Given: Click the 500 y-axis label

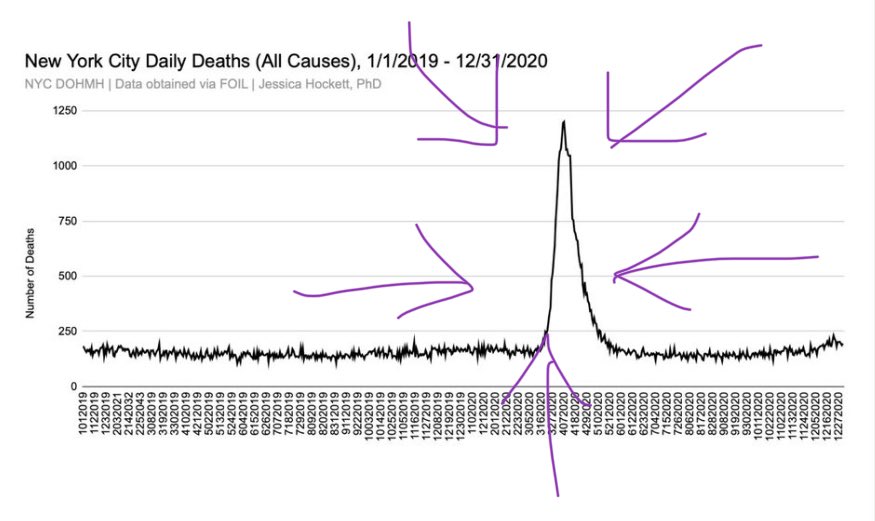Looking at the screenshot, I should tap(67, 276).
